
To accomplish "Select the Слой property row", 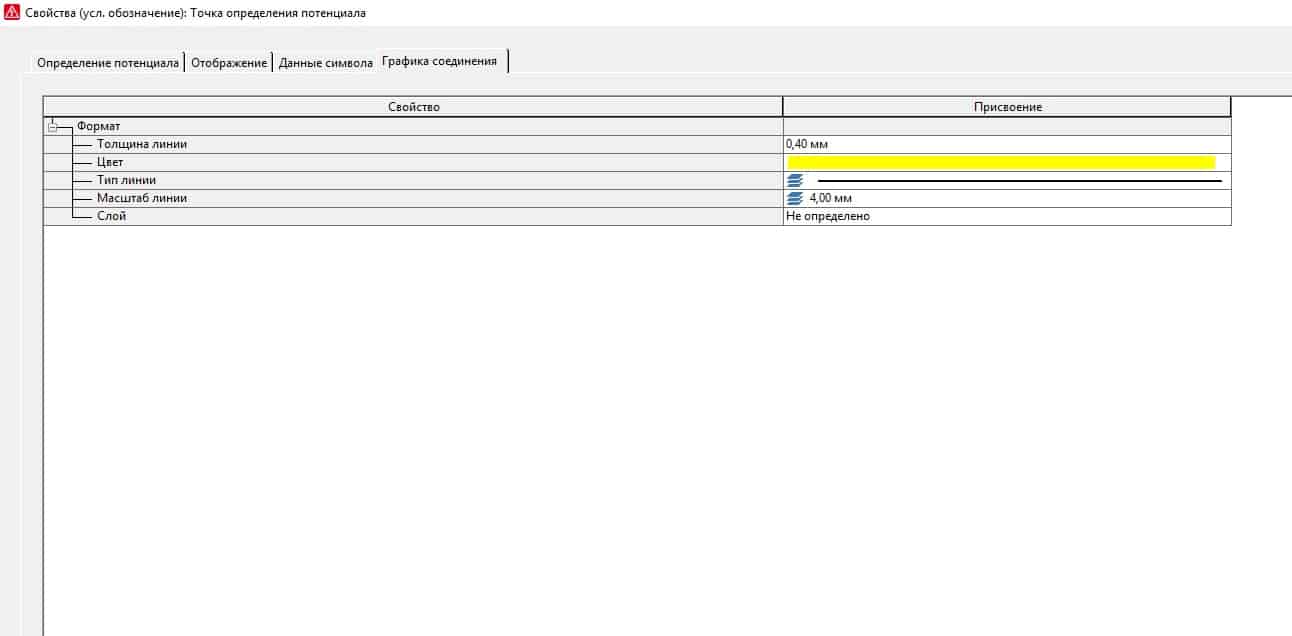I will click(637, 216).
